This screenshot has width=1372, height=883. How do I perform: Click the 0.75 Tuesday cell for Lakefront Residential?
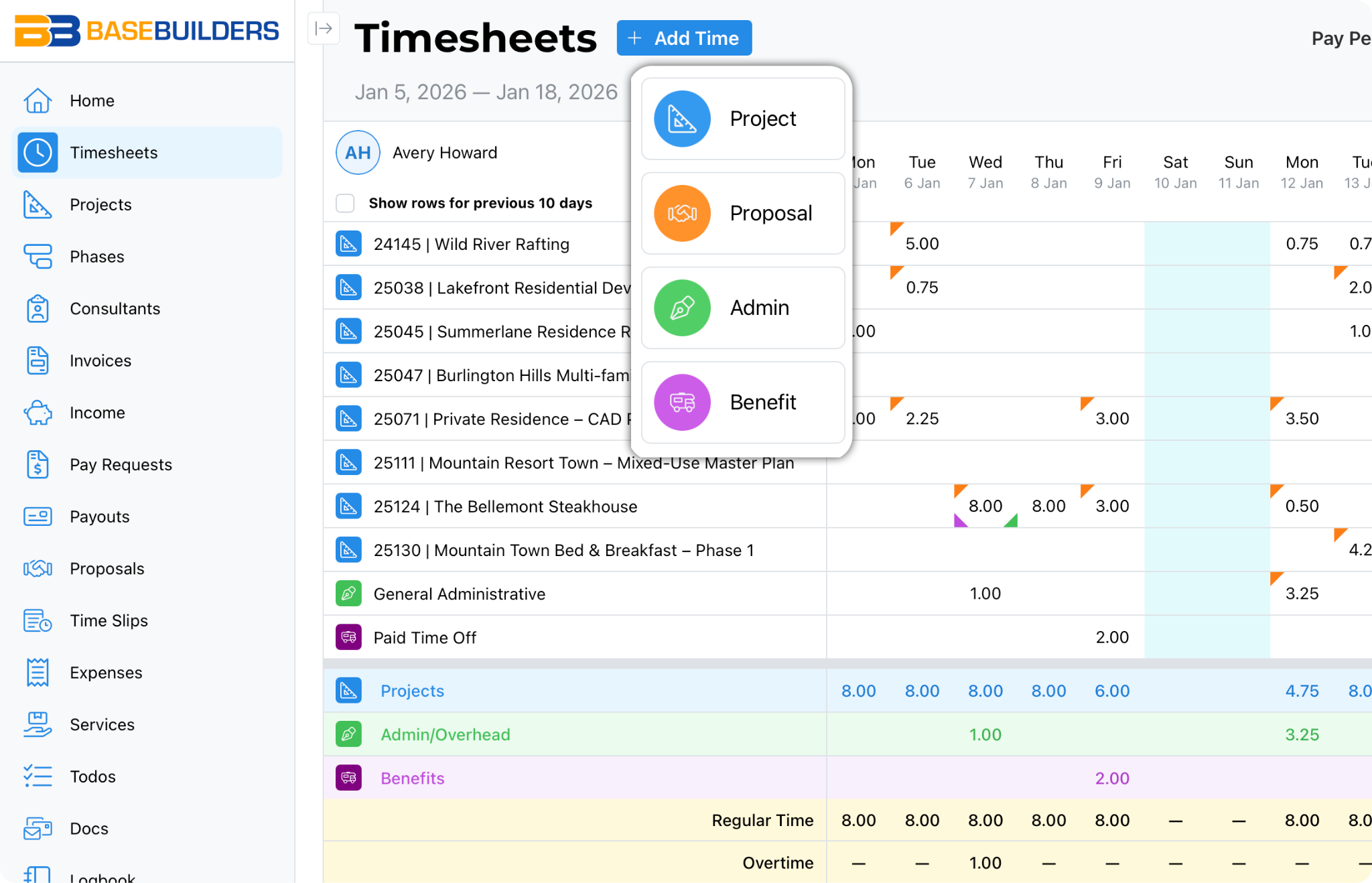(922, 287)
